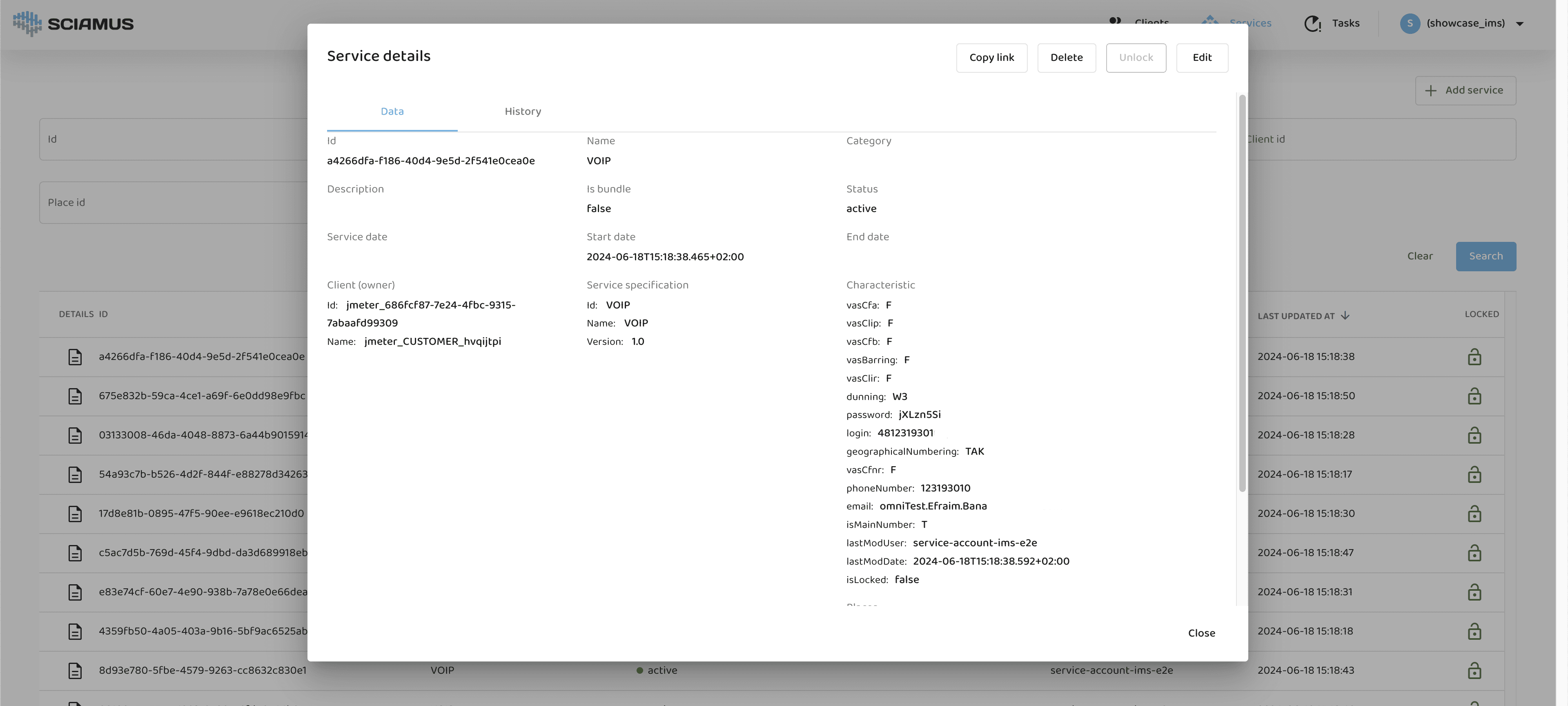Viewport: 1568px width, 706px height.
Task: Select the Data tab
Action: (x=392, y=112)
